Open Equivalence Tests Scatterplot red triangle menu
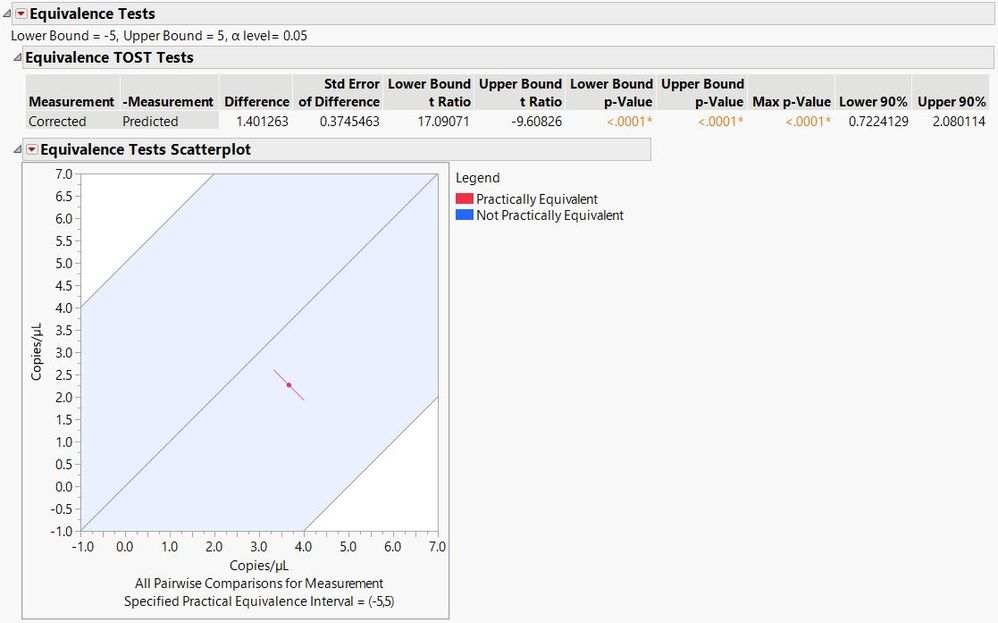This screenshot has height=623, width=998. [32, 150]
